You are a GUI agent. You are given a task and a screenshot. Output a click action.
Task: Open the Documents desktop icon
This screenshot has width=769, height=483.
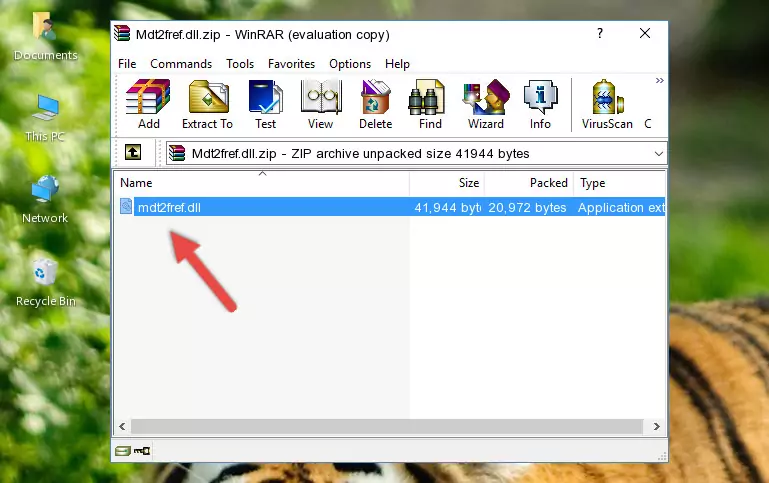45,37
